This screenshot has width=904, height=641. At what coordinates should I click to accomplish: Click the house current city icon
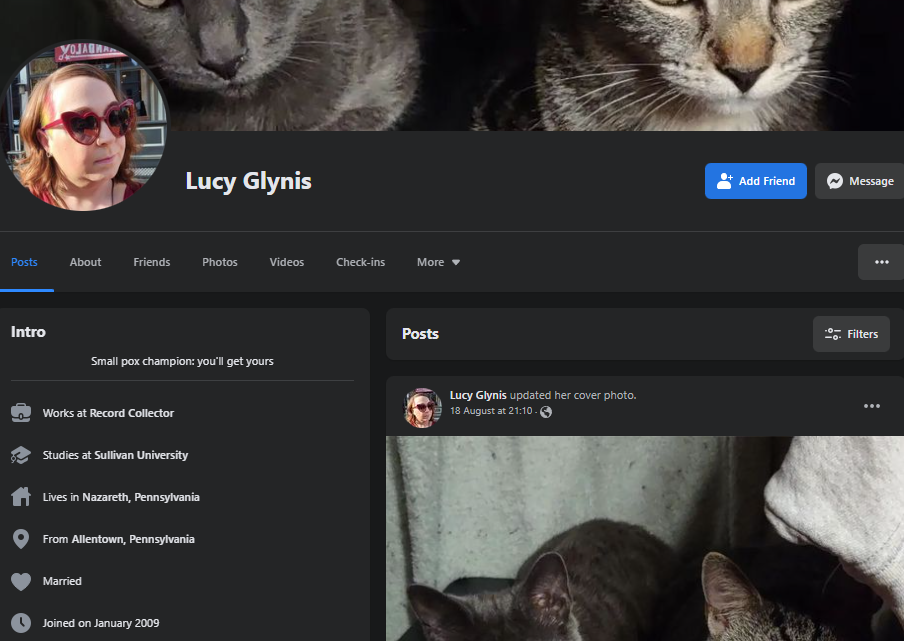point(21,497)
